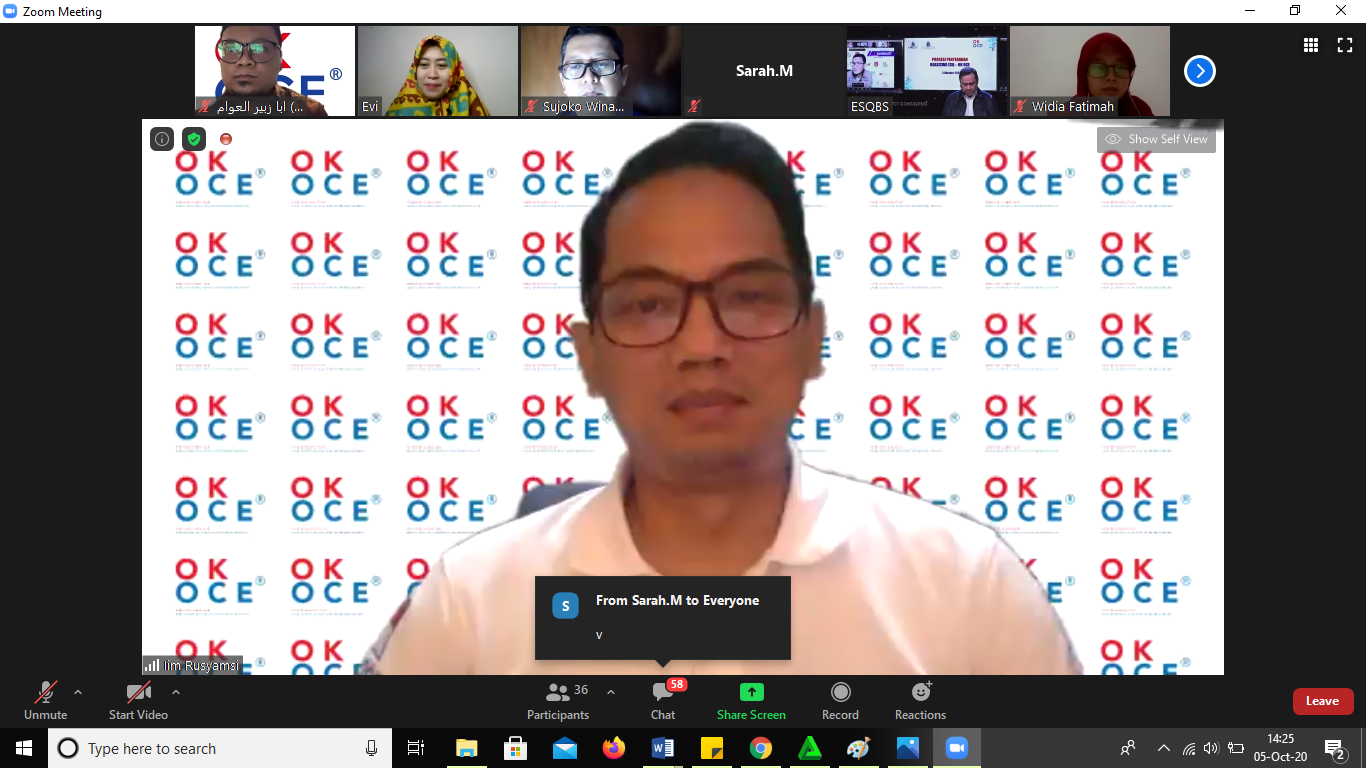Select Widia Fatimah video thumbnail
This screenshot has width=1366, height=768.
pos(1089,71)
